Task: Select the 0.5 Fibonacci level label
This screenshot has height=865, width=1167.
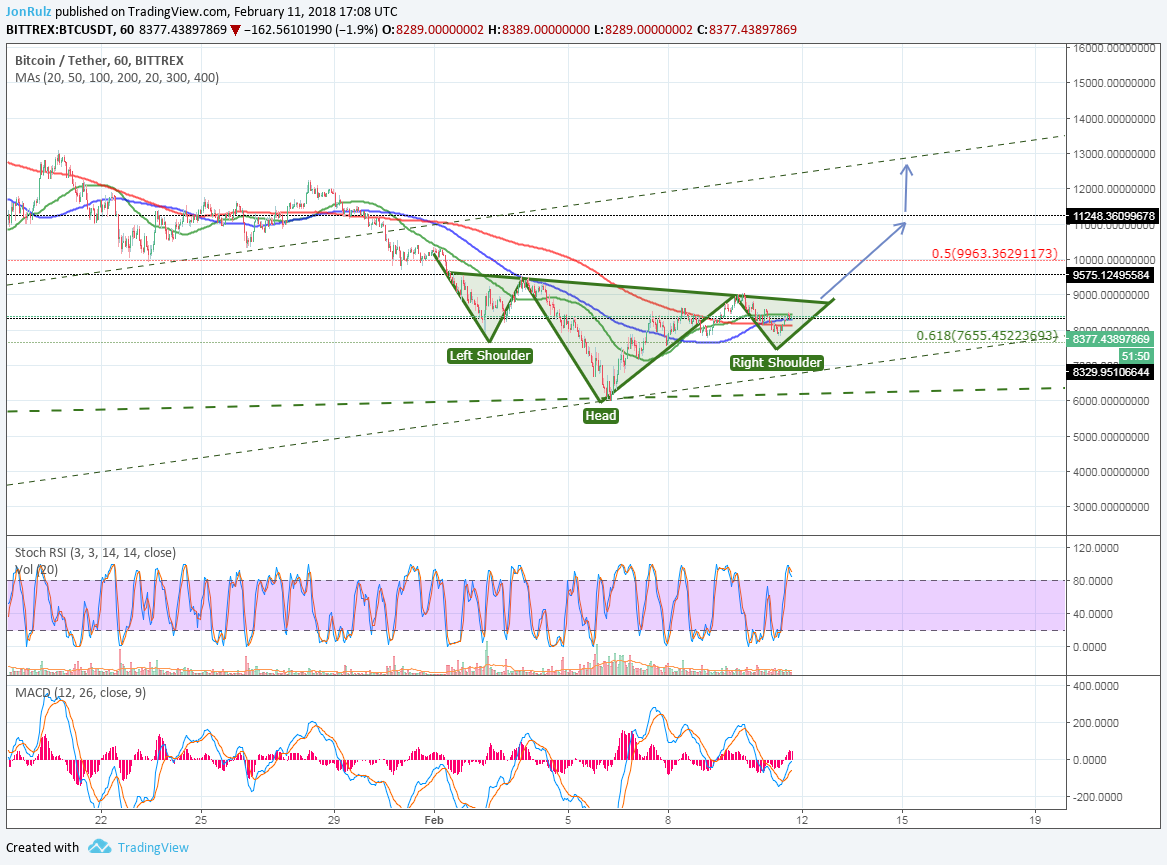Action: coord(994,254)
